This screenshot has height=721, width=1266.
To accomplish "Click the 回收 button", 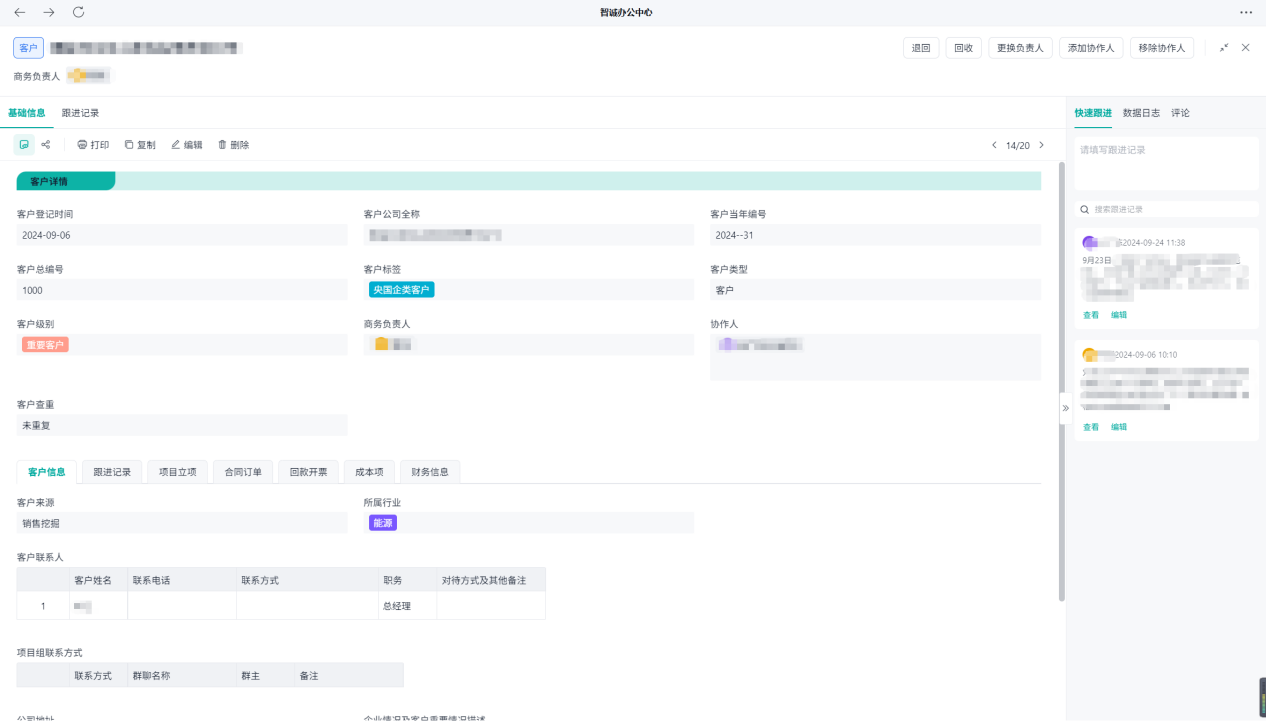I will click(964, 48).
